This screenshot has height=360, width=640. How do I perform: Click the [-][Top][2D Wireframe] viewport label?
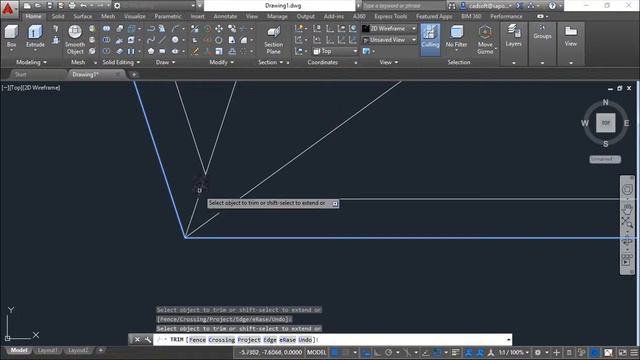tap(31, 88)
